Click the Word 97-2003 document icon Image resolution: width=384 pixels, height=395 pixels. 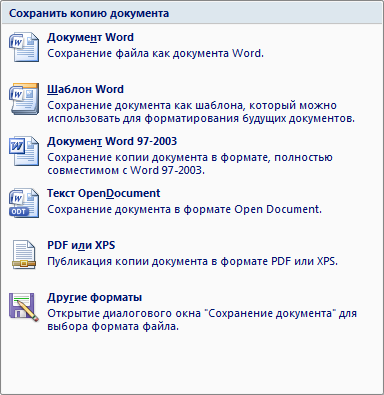[24, 151]
